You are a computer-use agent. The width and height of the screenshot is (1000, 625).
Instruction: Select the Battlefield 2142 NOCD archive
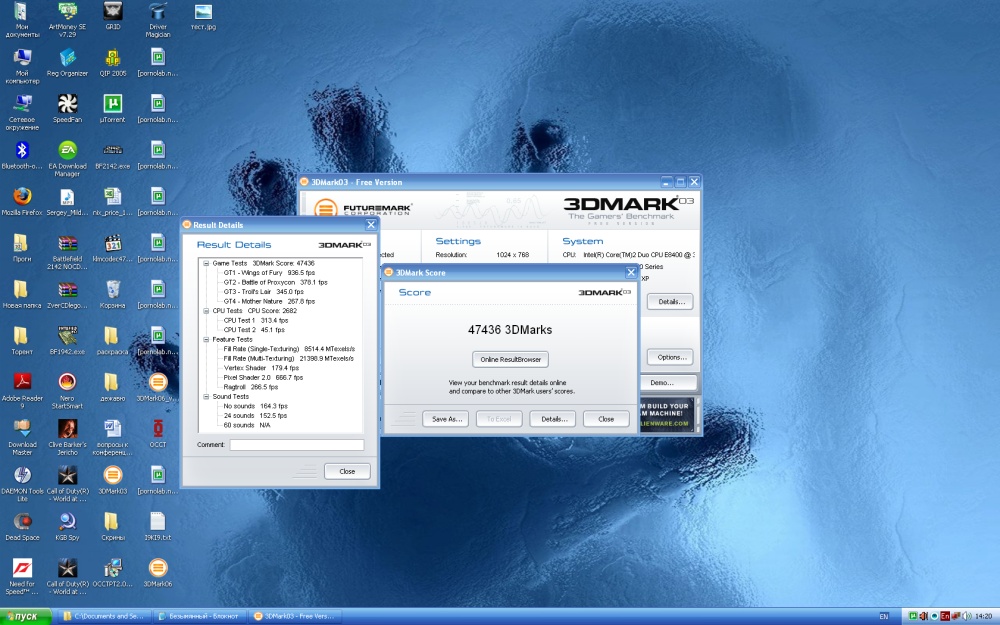(67, 251)
